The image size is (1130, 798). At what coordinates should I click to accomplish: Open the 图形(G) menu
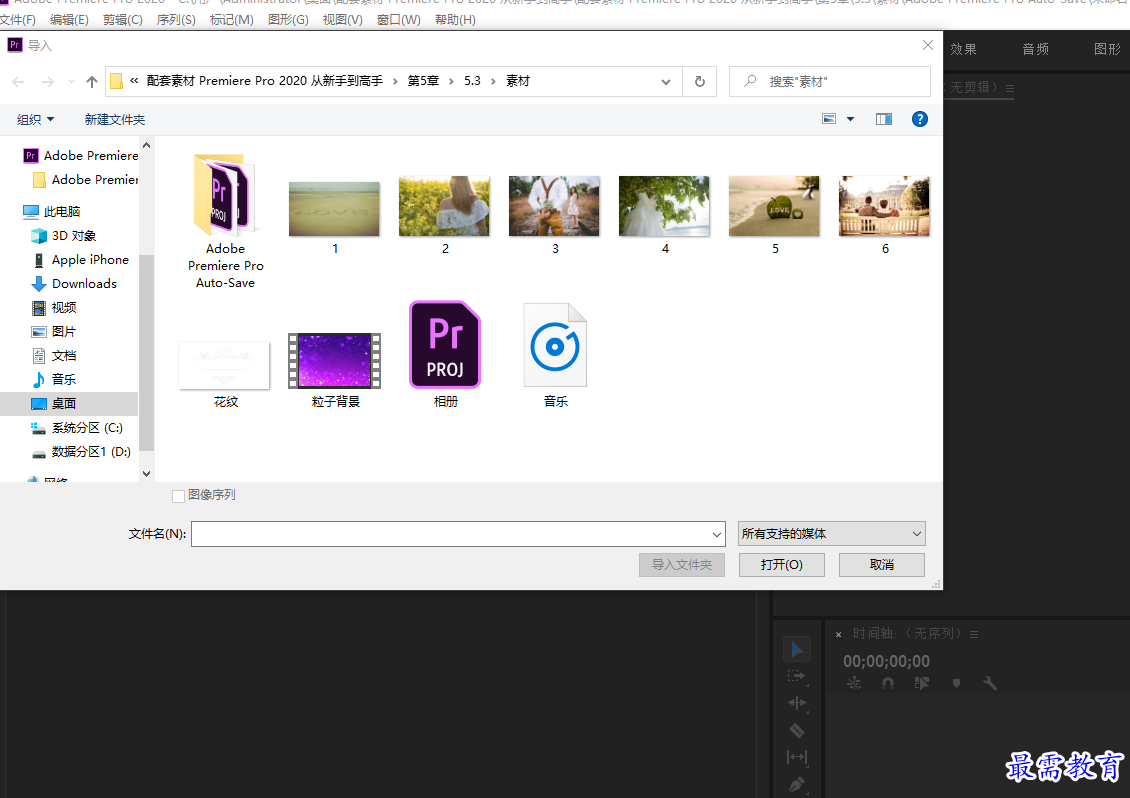[x=288, y=19]
